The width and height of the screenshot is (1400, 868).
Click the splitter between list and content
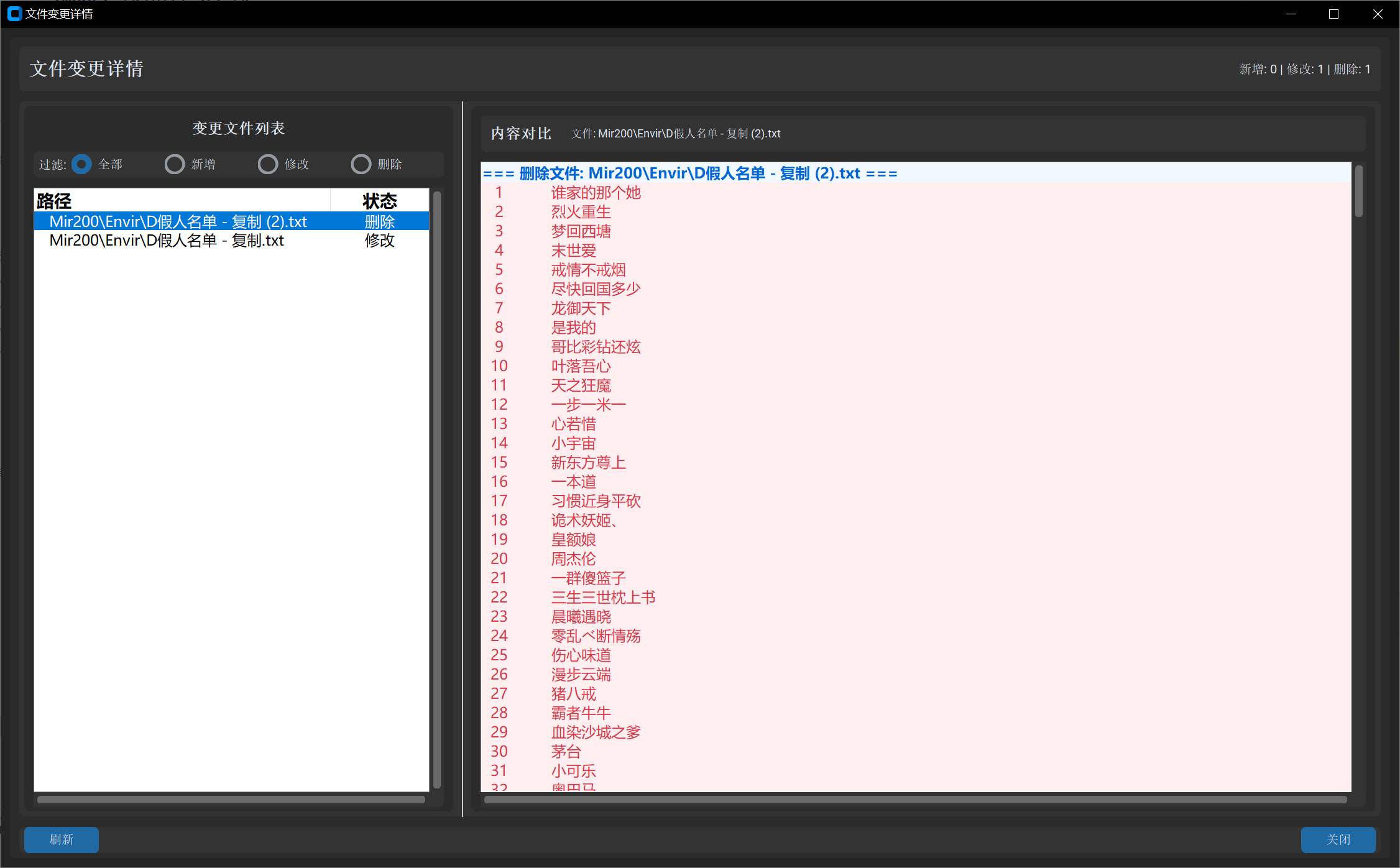[x=463, y=459]
